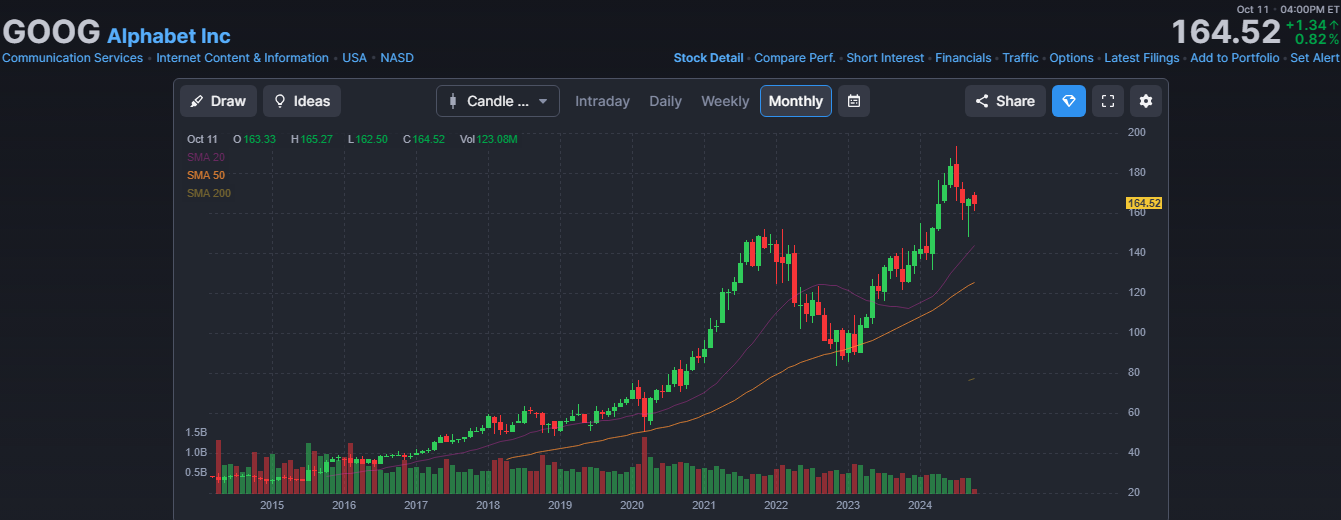Click Set Alert link
Image resolution: width=1341 pixels, height=520 pixels.
coord(1315,58)
